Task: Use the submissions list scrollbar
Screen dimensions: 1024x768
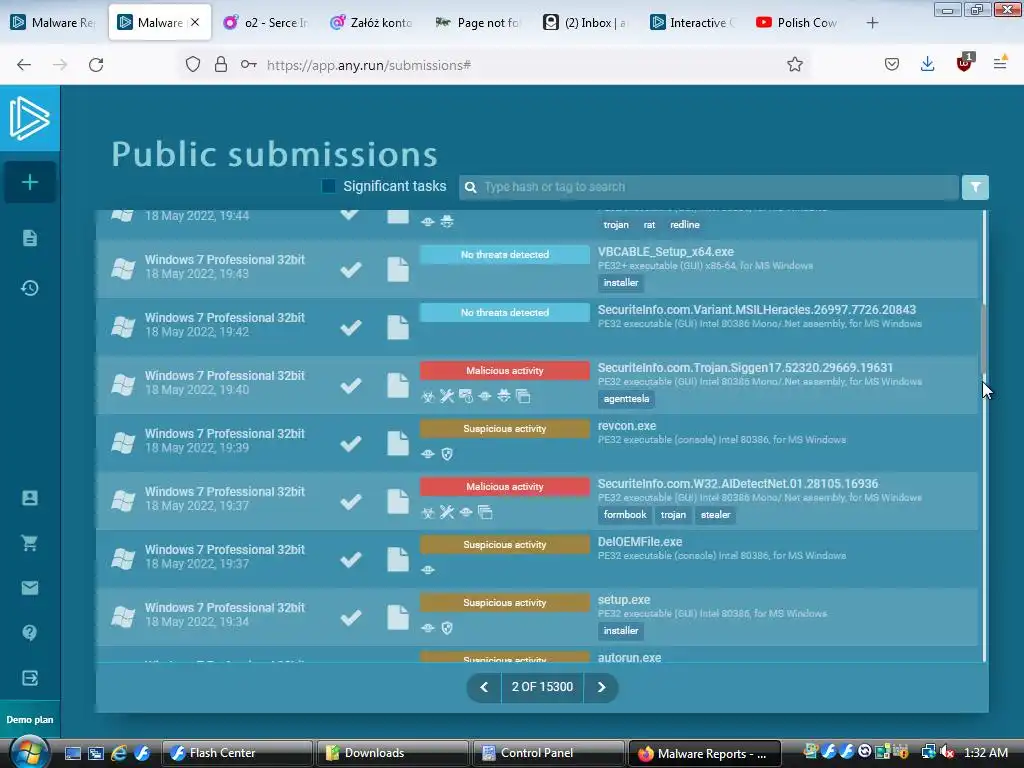Action: [x=984, y=340]
